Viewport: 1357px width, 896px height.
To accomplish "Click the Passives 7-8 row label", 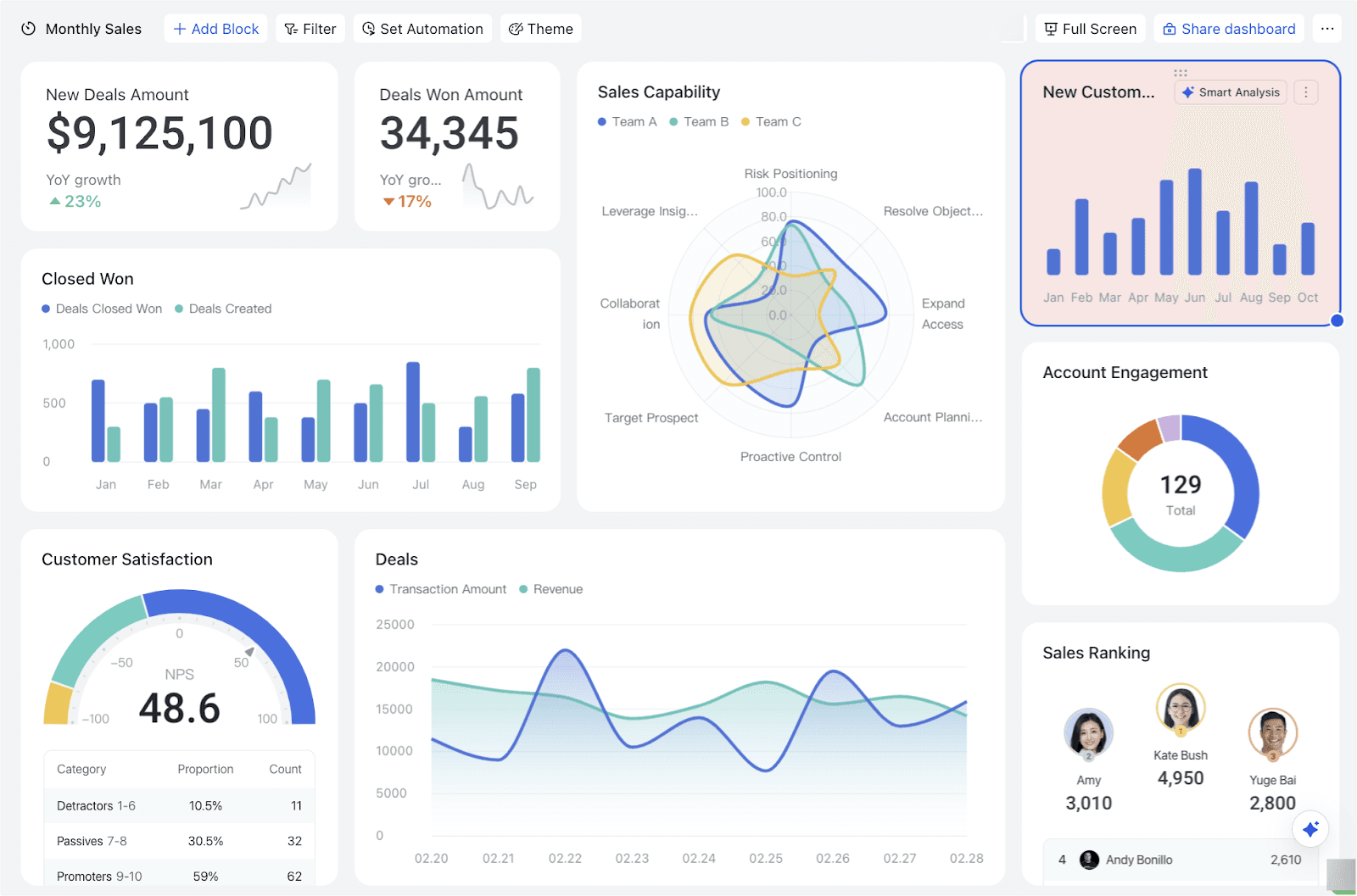I will pos(92,841).
